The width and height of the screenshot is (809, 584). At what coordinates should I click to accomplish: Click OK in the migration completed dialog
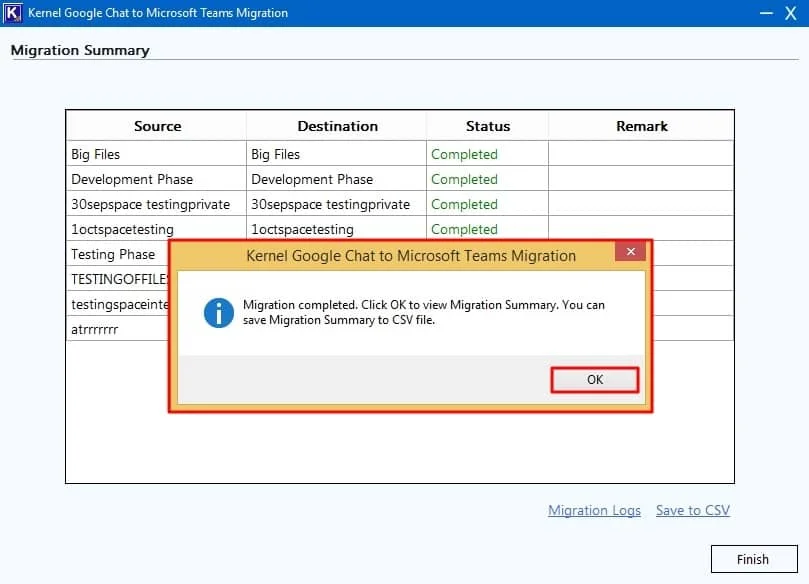click(594, 380)
